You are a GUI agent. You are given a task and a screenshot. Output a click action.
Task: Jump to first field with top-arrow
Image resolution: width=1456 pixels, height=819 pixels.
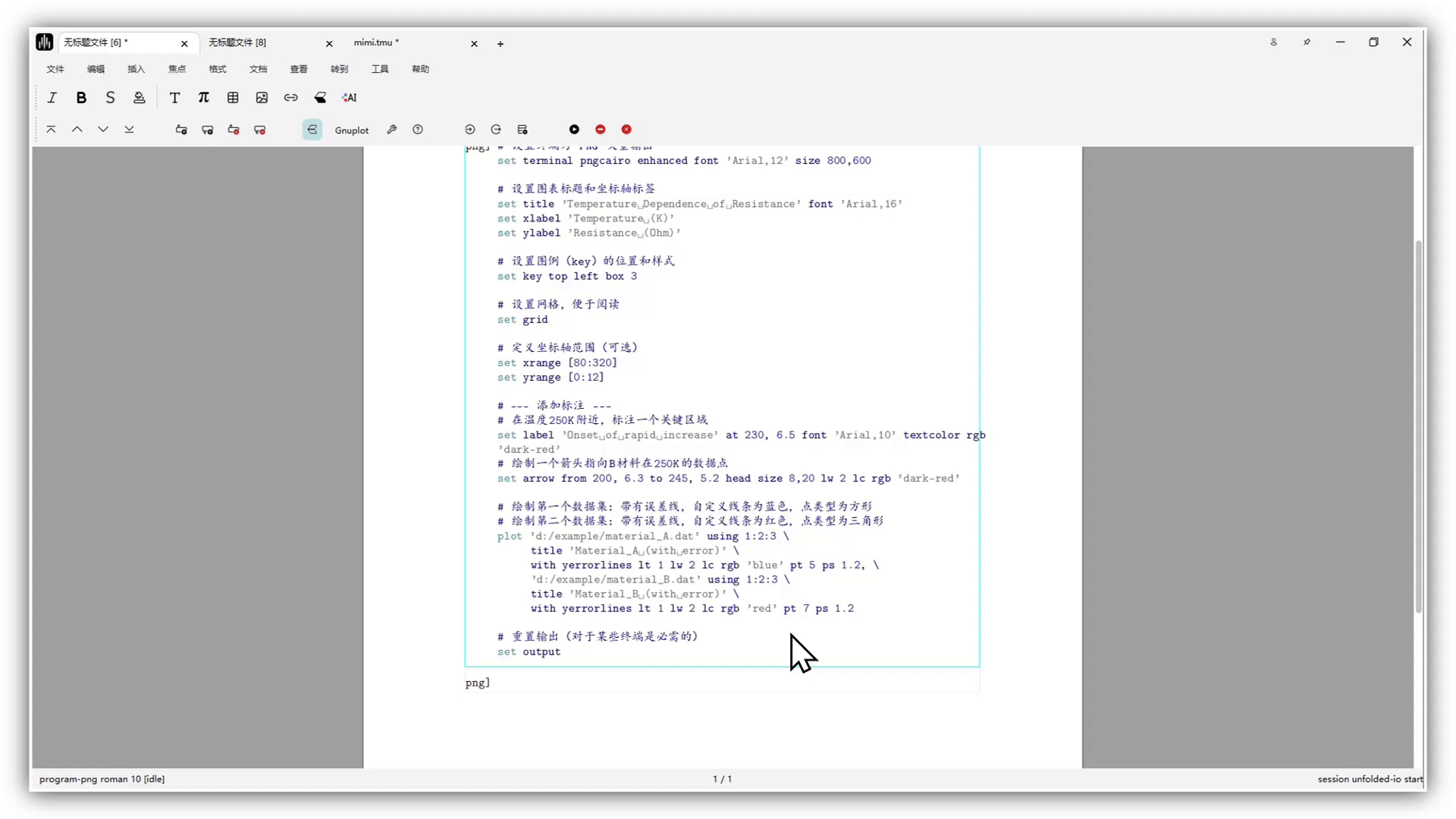[51, 130]
